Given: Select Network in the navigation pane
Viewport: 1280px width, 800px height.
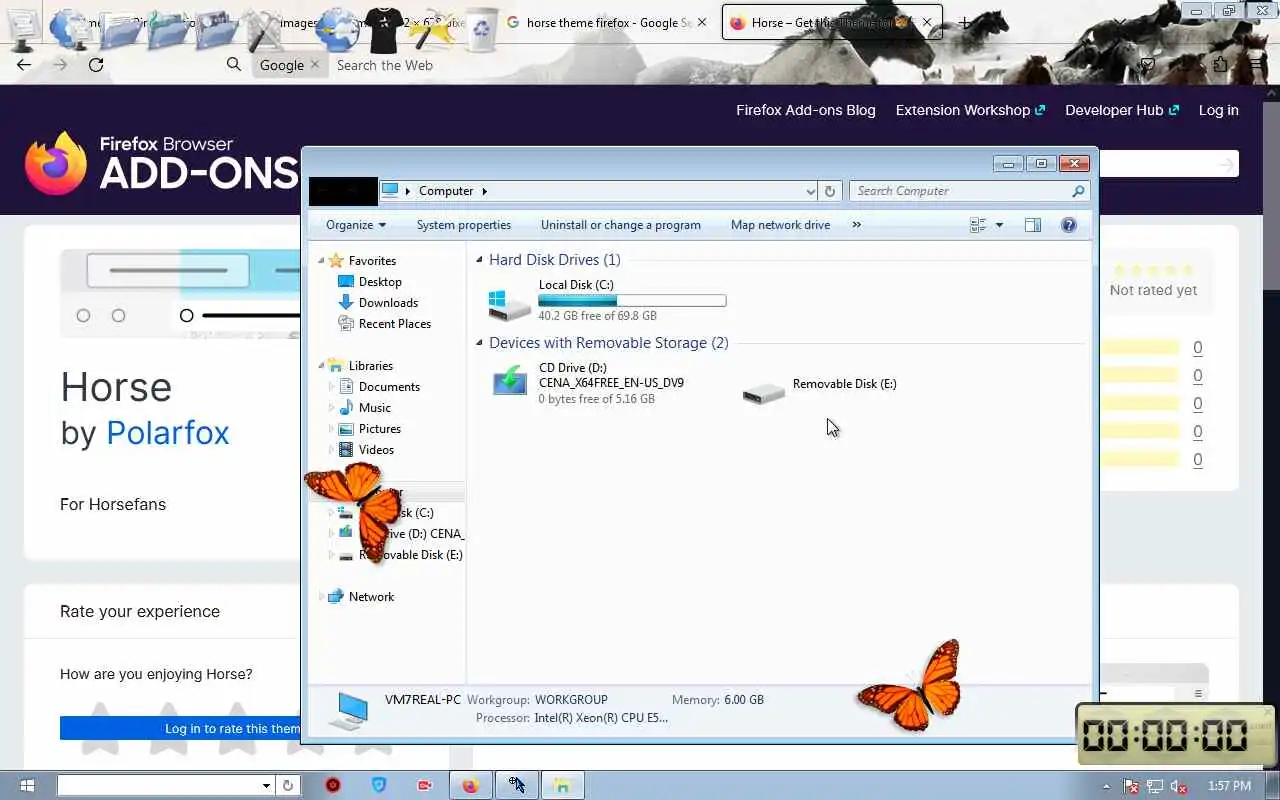Looking at the screenshot, I should [371, 597].
